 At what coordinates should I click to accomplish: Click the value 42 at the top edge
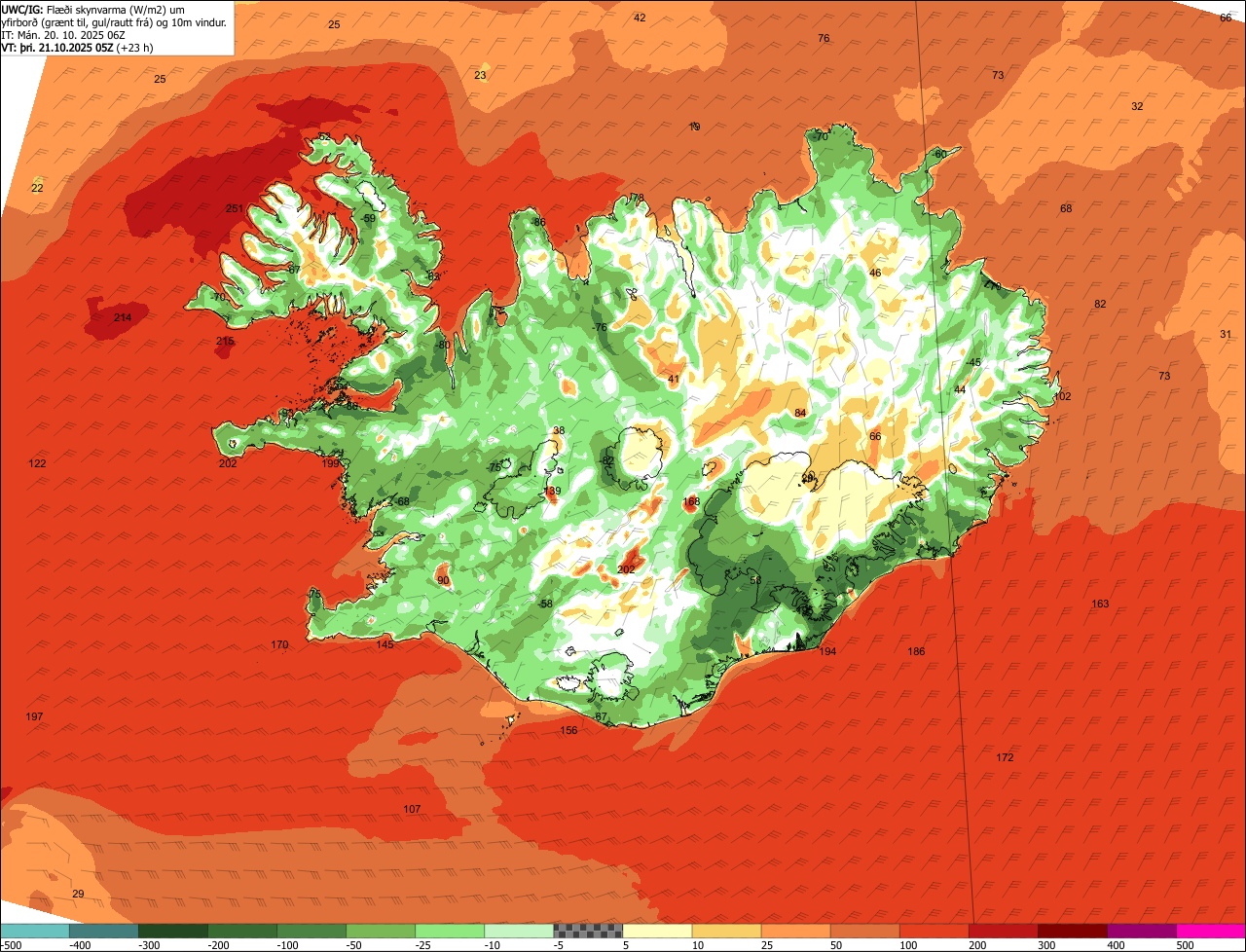click(640, 18)
